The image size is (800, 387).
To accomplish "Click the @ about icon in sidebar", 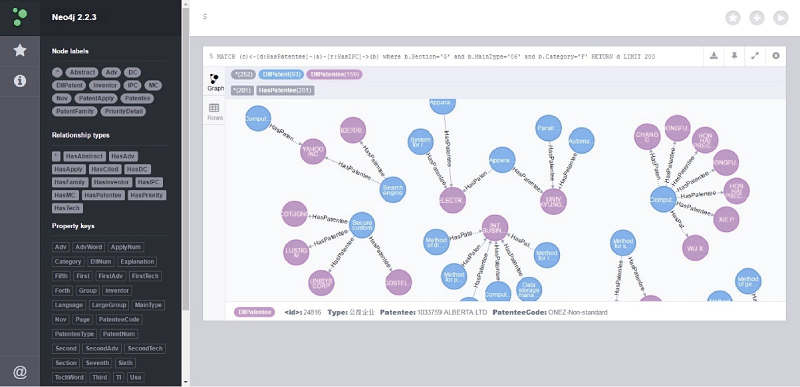I will point(20,372).
